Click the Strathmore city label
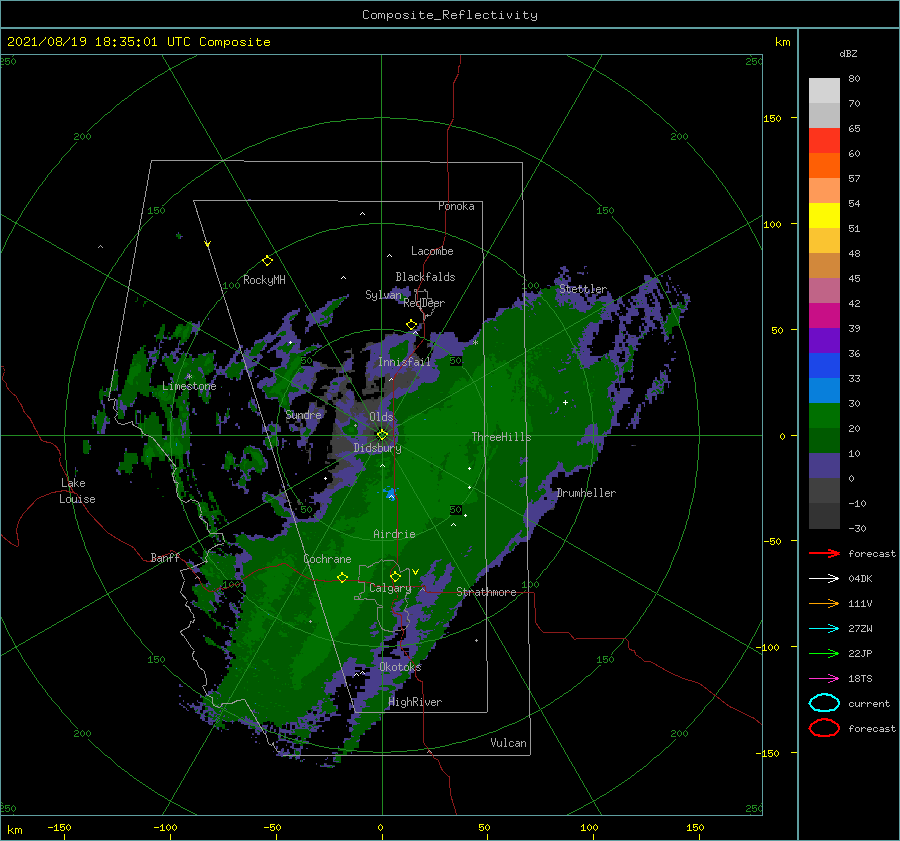The width and height of the screenshot is (900, 841). (x=486, y=592)
